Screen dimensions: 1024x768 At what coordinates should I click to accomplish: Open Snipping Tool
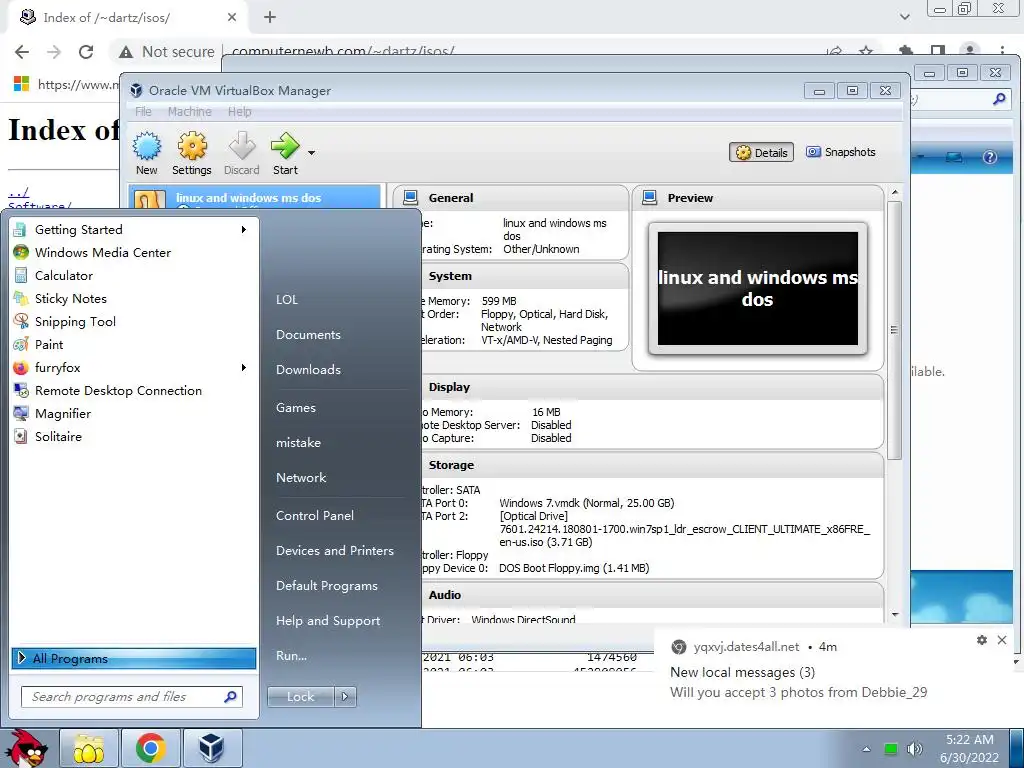tap(131, 321)
